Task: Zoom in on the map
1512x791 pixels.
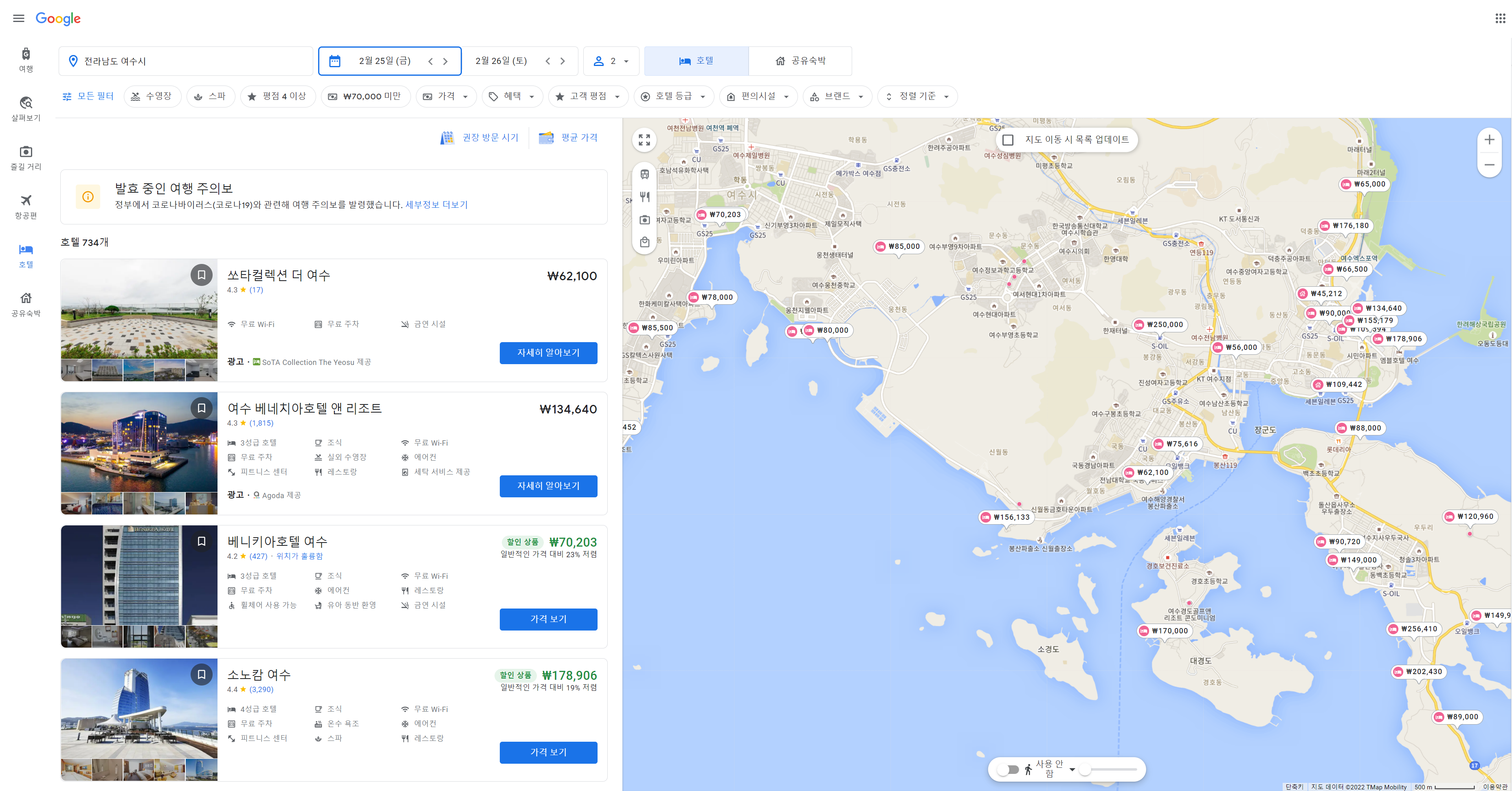Action: click(1489, 140)
